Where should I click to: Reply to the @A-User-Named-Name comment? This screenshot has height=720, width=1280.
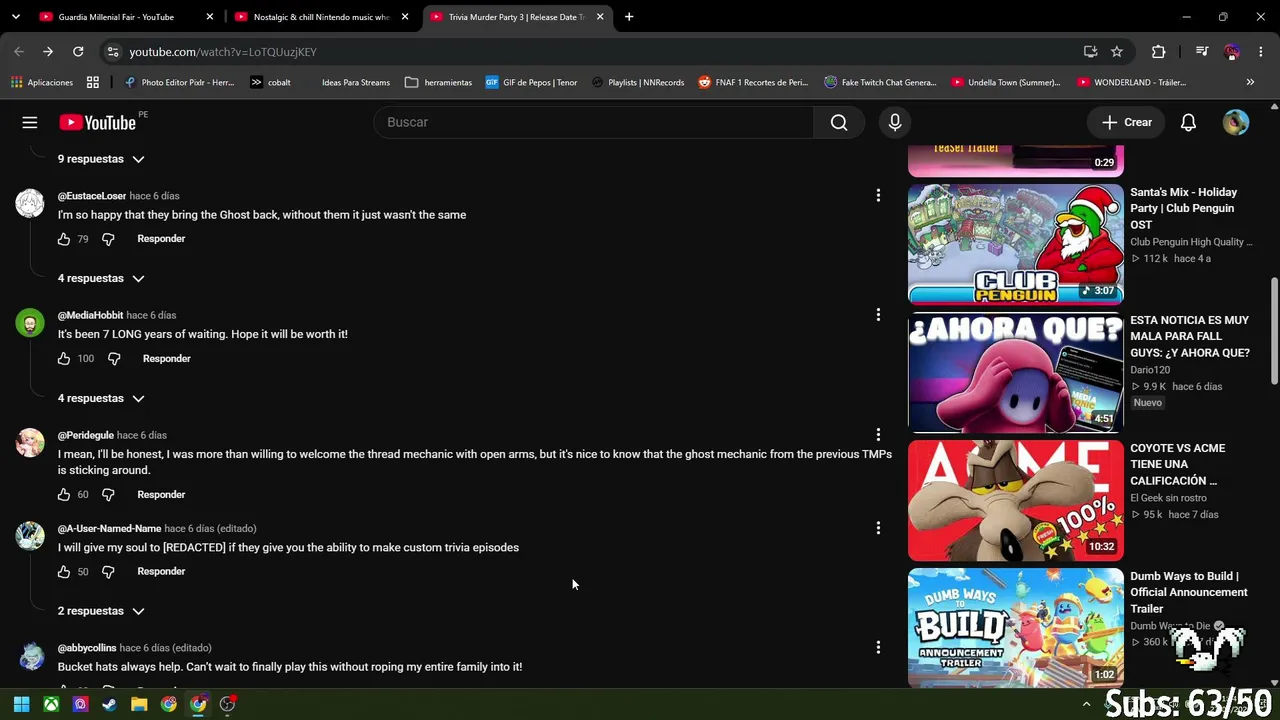pos(161,572)
